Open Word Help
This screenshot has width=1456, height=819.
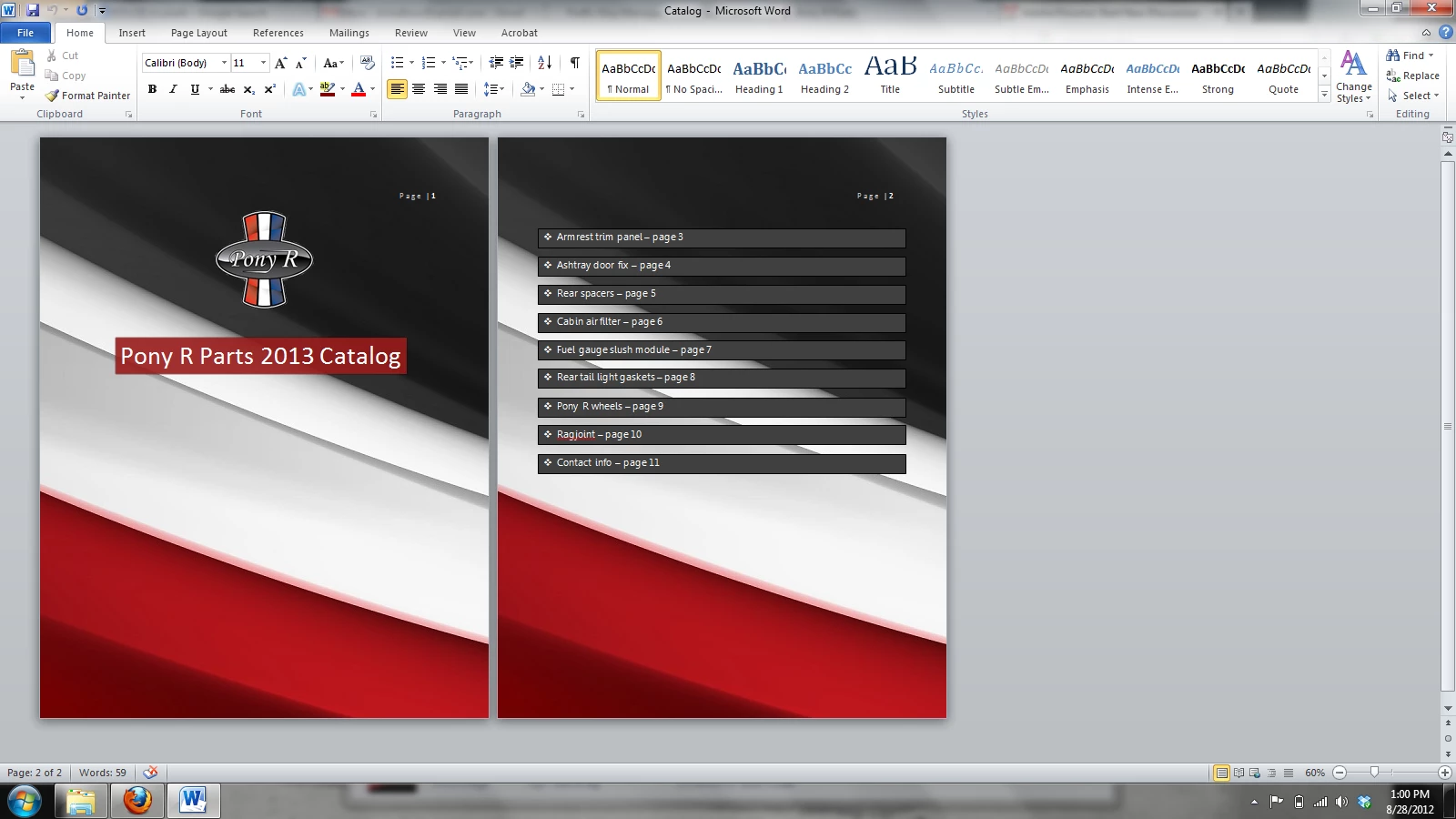1445,32
